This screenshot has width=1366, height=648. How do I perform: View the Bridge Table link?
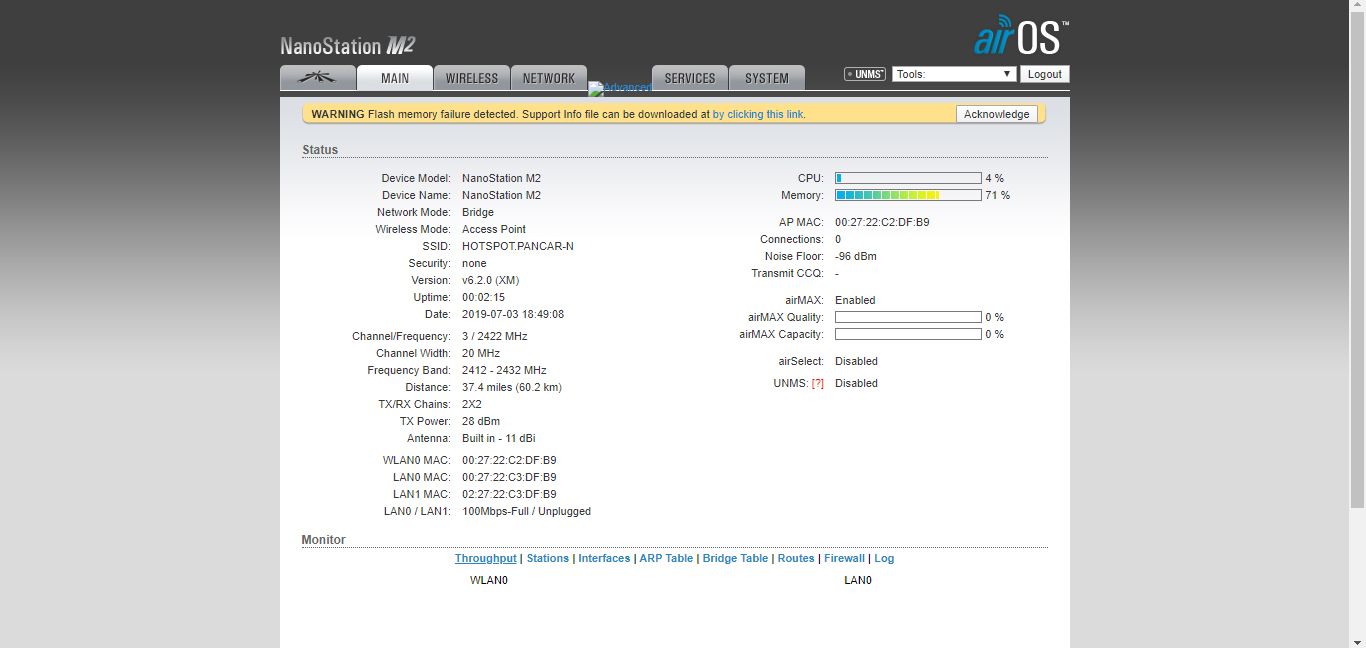tap(735, 559)
